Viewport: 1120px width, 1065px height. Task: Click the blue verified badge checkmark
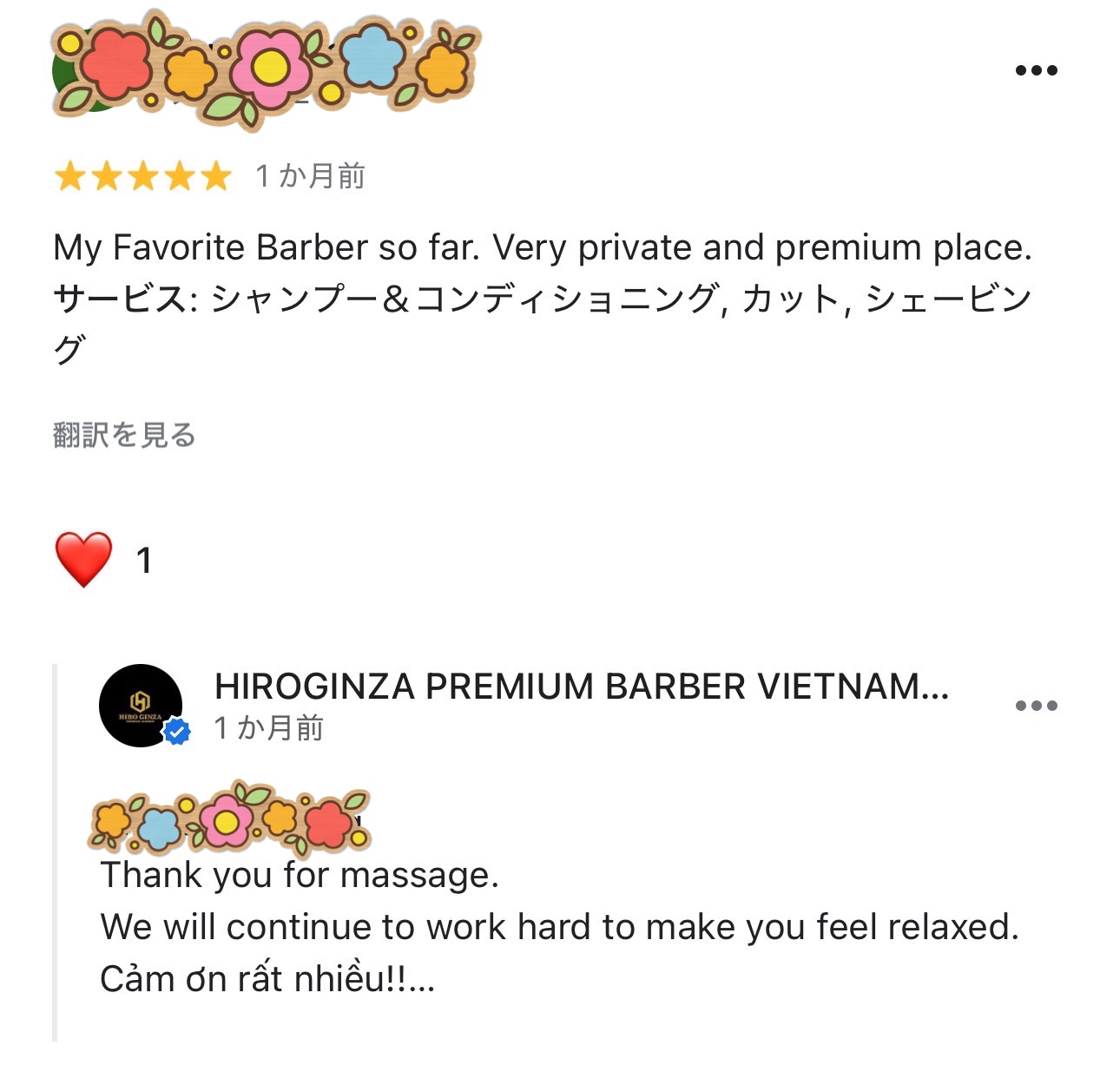pos(177,733)
